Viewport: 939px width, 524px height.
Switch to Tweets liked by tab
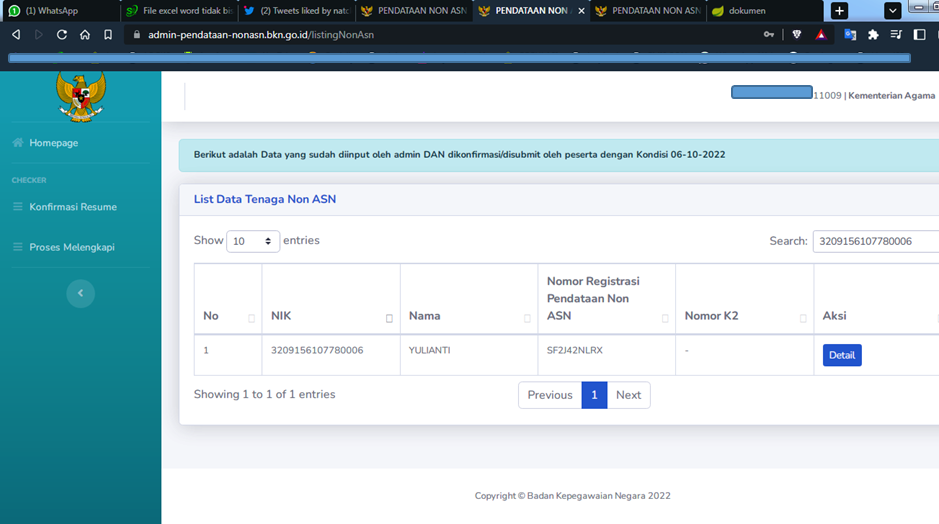click(x=297, y=11)
